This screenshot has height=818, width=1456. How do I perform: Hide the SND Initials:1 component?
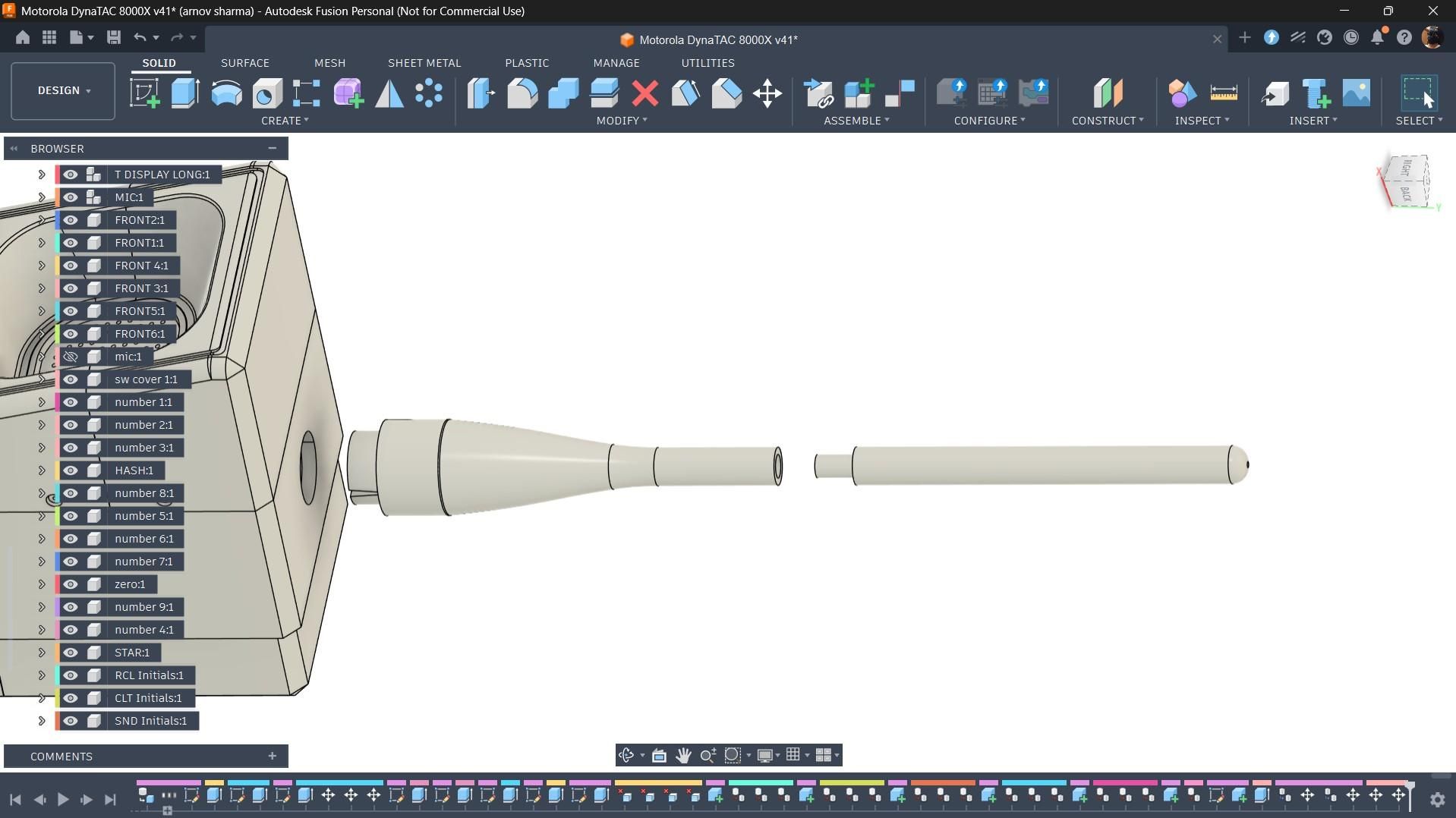click(71, 721)
